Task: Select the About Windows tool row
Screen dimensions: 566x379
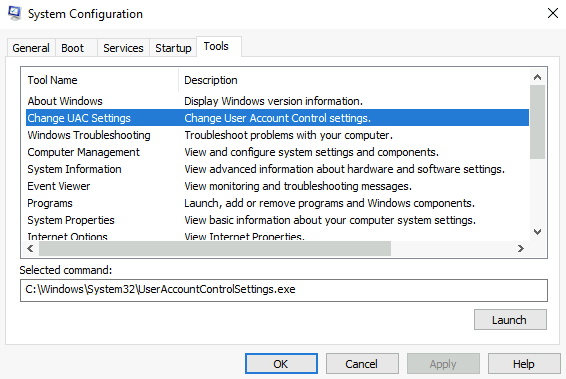Action: 278,101
